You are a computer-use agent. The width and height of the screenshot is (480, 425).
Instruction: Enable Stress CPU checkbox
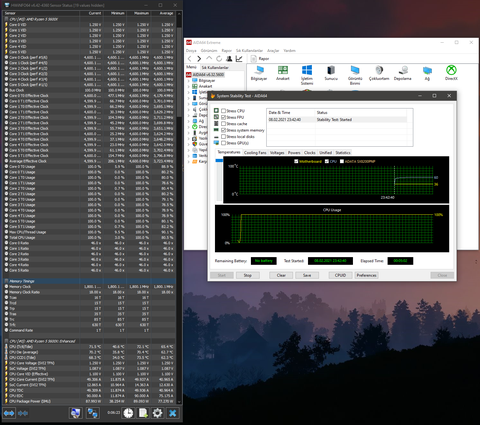224,111
